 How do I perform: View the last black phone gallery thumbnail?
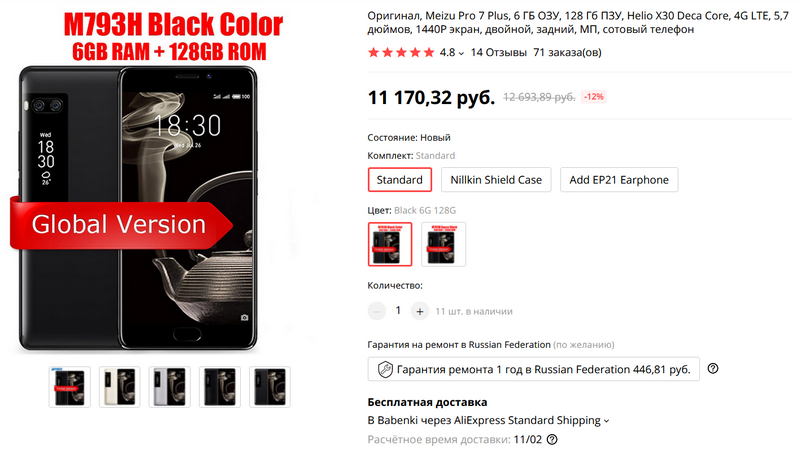tap(269, 387)
